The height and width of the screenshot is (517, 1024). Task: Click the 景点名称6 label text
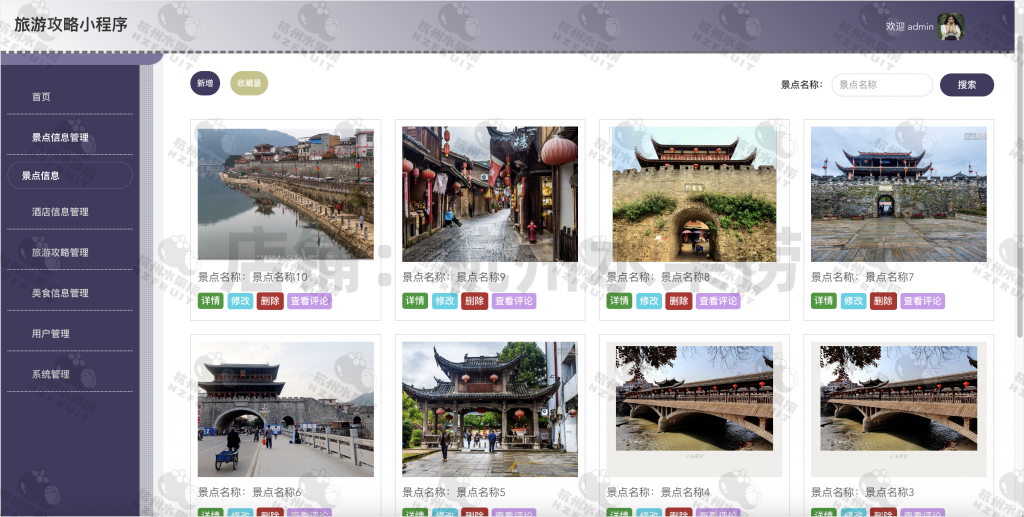[249, 492]
